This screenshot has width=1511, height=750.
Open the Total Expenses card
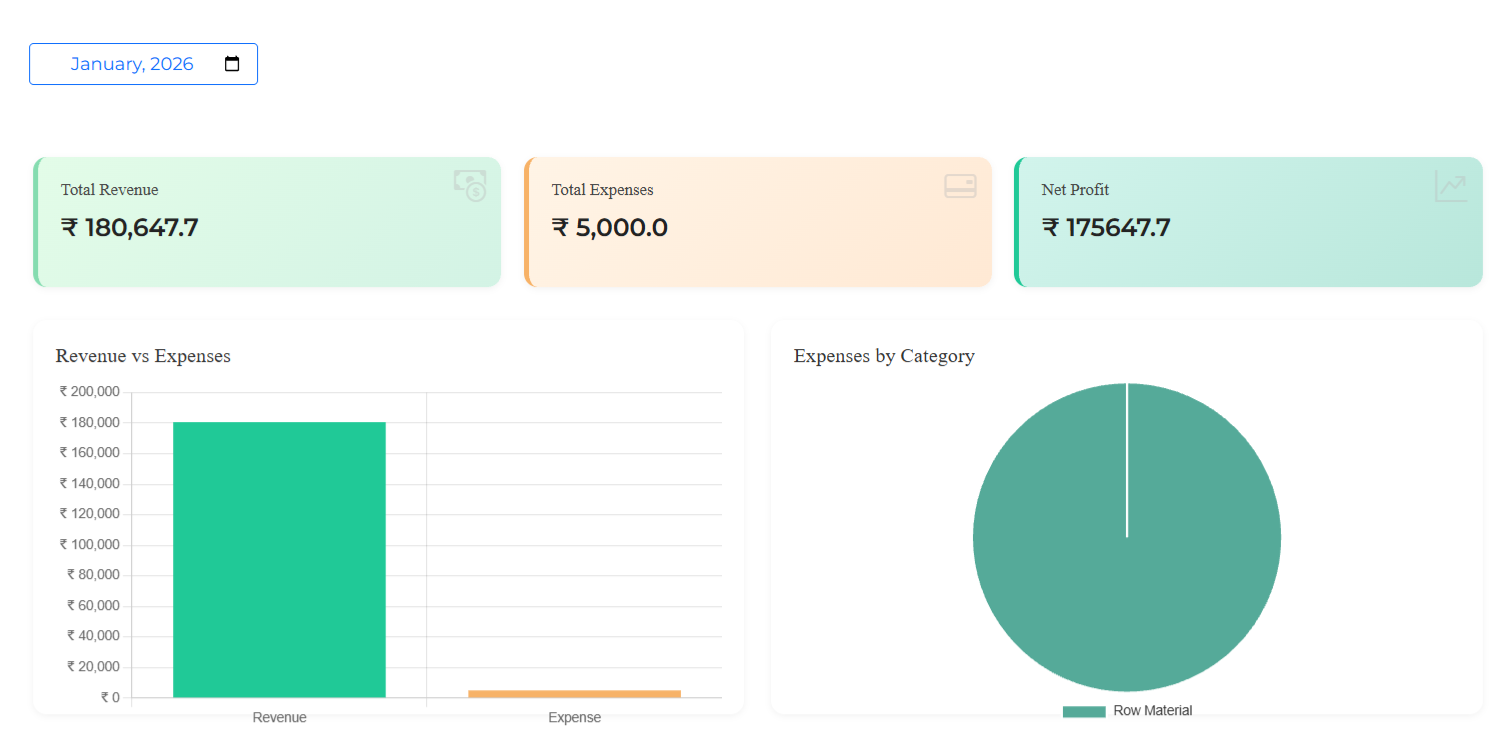758,222
